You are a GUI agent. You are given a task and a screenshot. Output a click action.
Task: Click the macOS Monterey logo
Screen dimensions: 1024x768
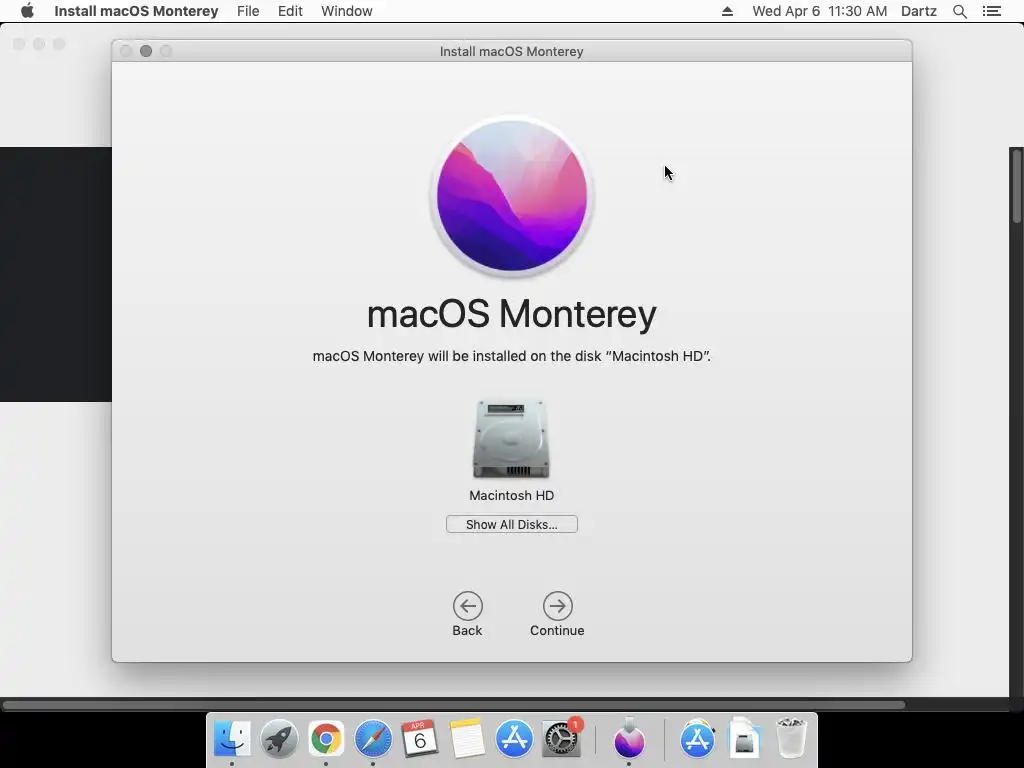[512, 196]
